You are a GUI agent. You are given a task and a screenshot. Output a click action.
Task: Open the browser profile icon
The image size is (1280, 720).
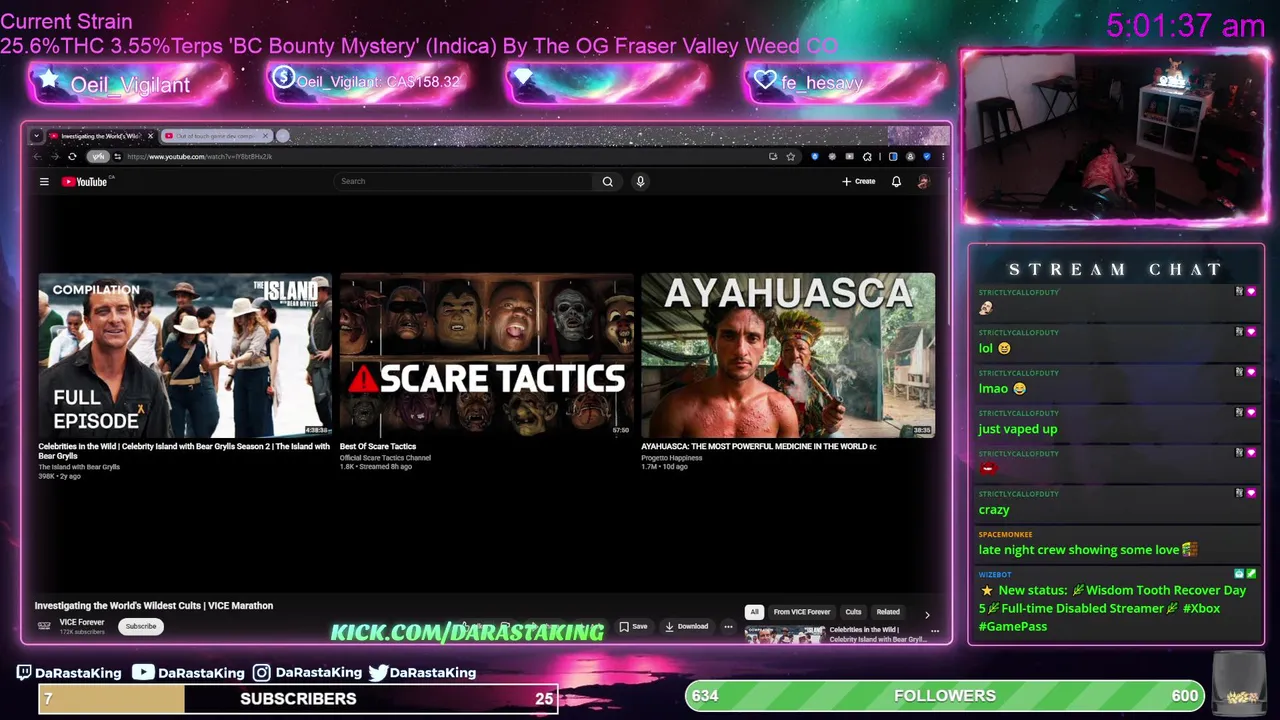coord(910,156)
